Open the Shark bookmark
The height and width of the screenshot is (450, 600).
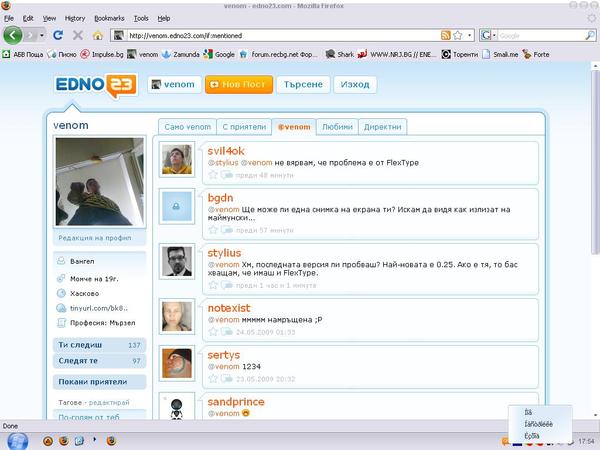point(340,54)
